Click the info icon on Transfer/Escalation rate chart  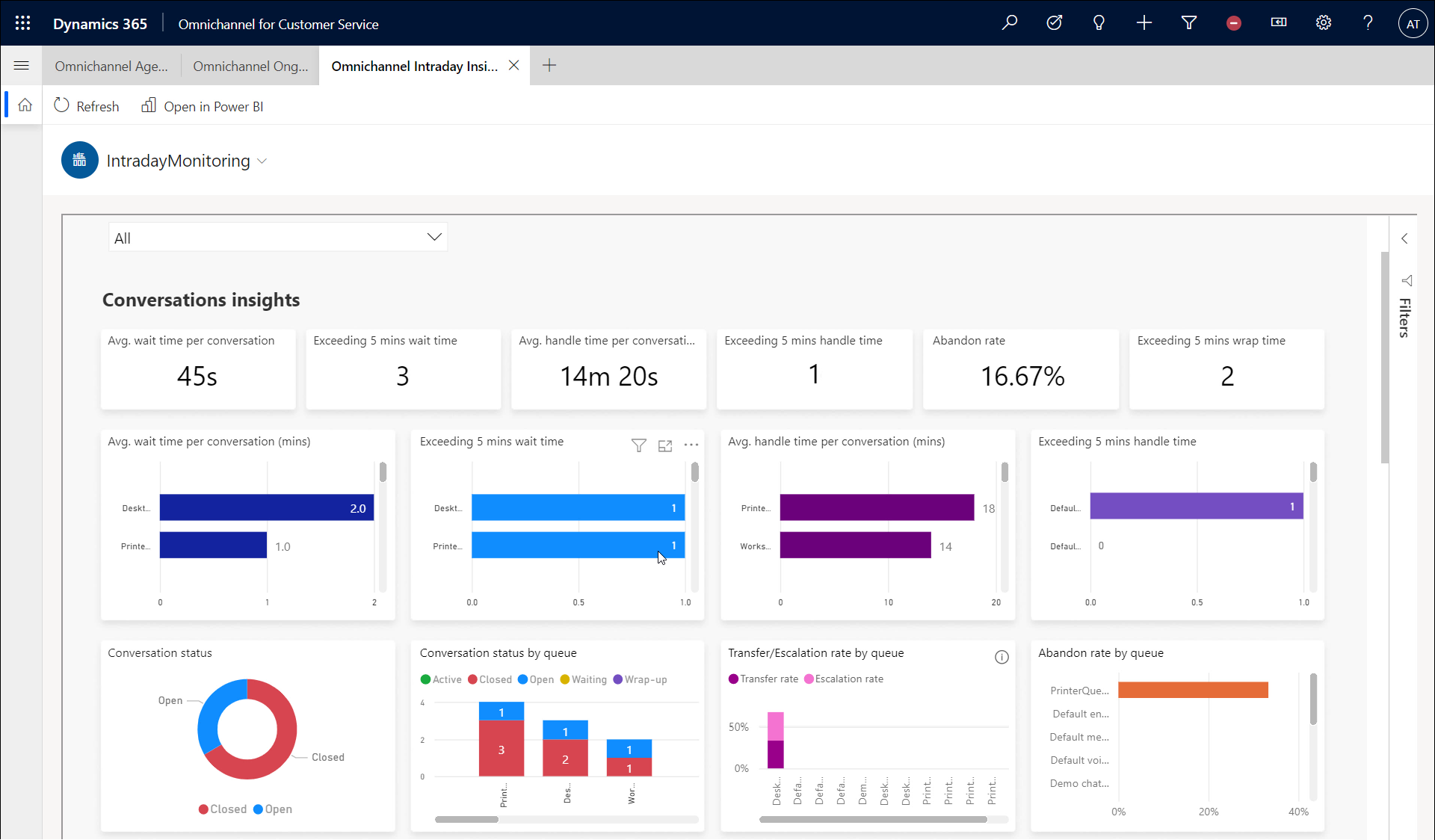[1002, 657]
